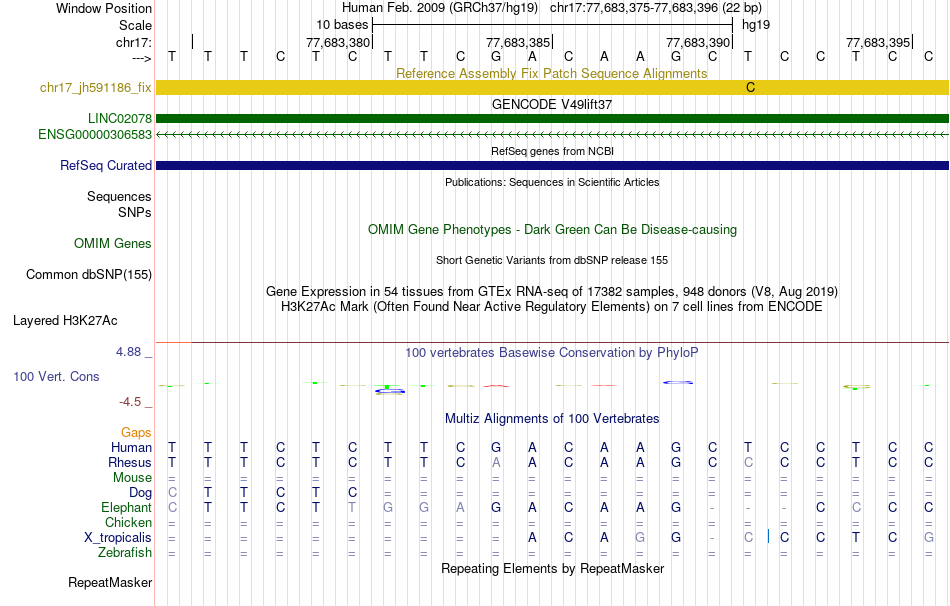The height and width of the screenshot is (606, 950).
Task: Click the SNPs track label
Action: [x=135, y=213]
